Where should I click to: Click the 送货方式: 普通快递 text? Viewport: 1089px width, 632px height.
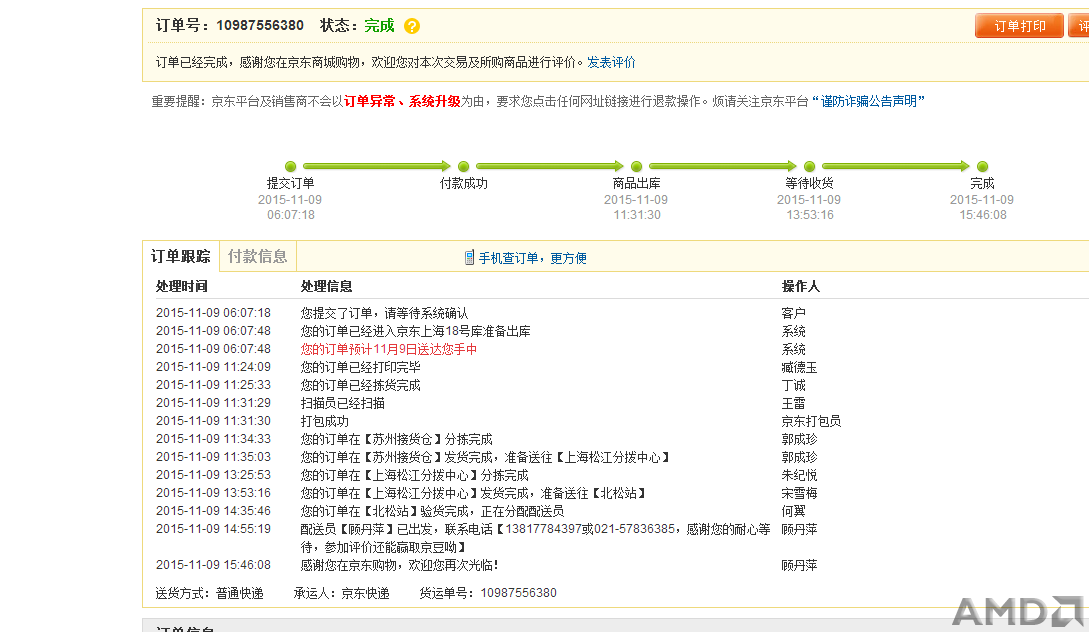coord(209,593)
